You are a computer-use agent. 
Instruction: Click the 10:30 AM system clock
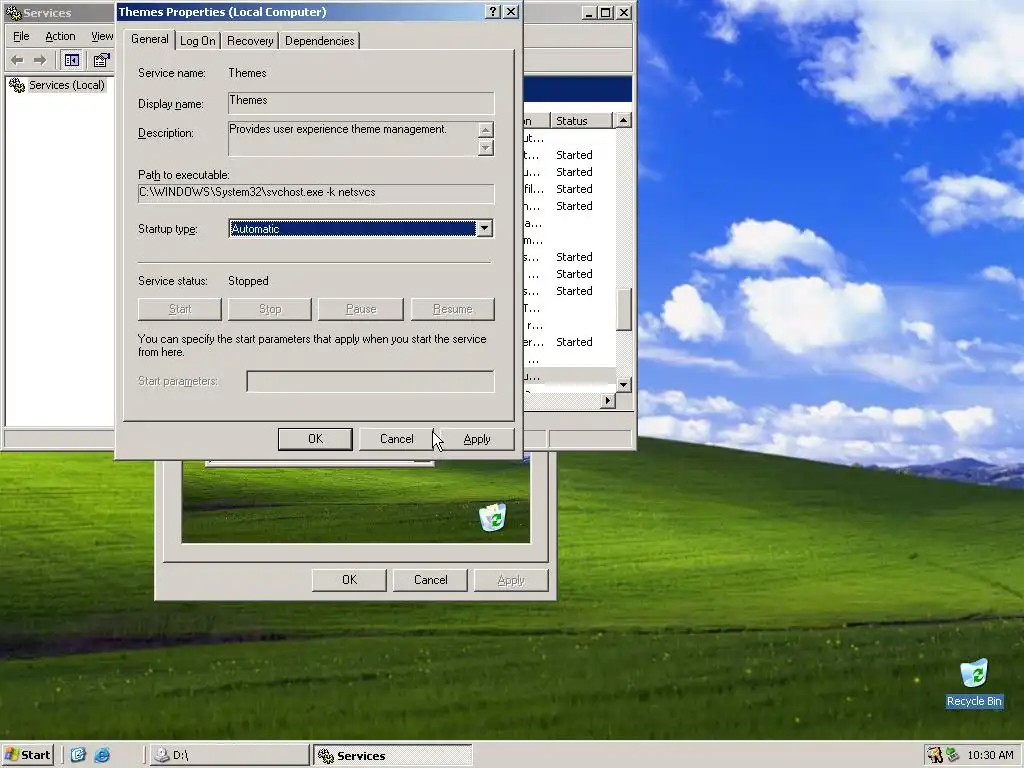tap(990, 755)
